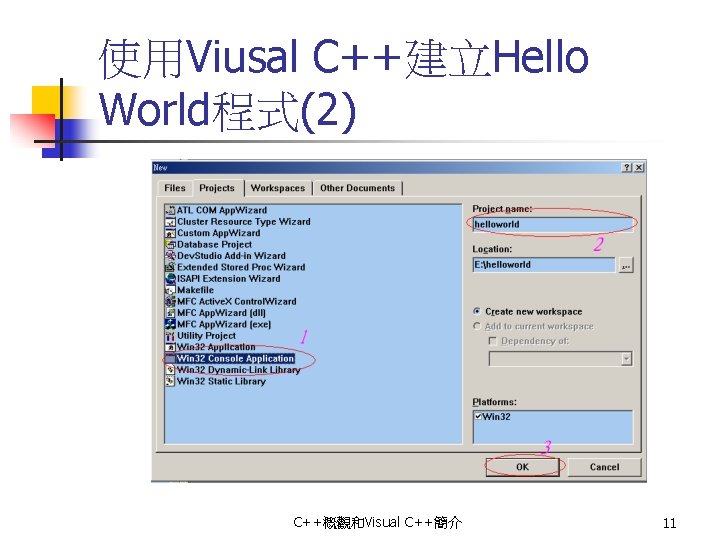Confirm the dialog with OK
The height and width of the screenshot is (540, 720).
click(523, 467)
